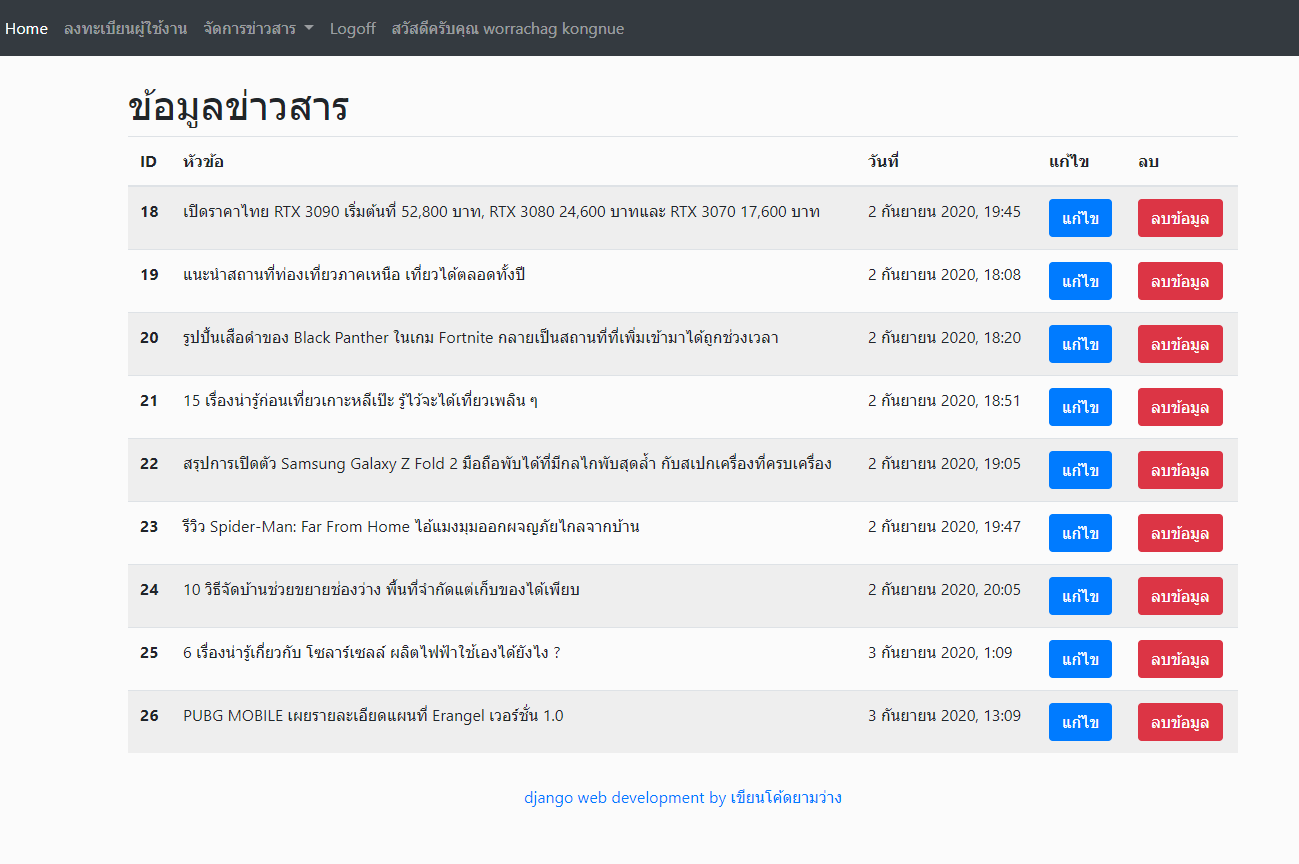Edit news item 24 with แก้ไข
Screen dimensions: 1299x864
pos(1080,596)
